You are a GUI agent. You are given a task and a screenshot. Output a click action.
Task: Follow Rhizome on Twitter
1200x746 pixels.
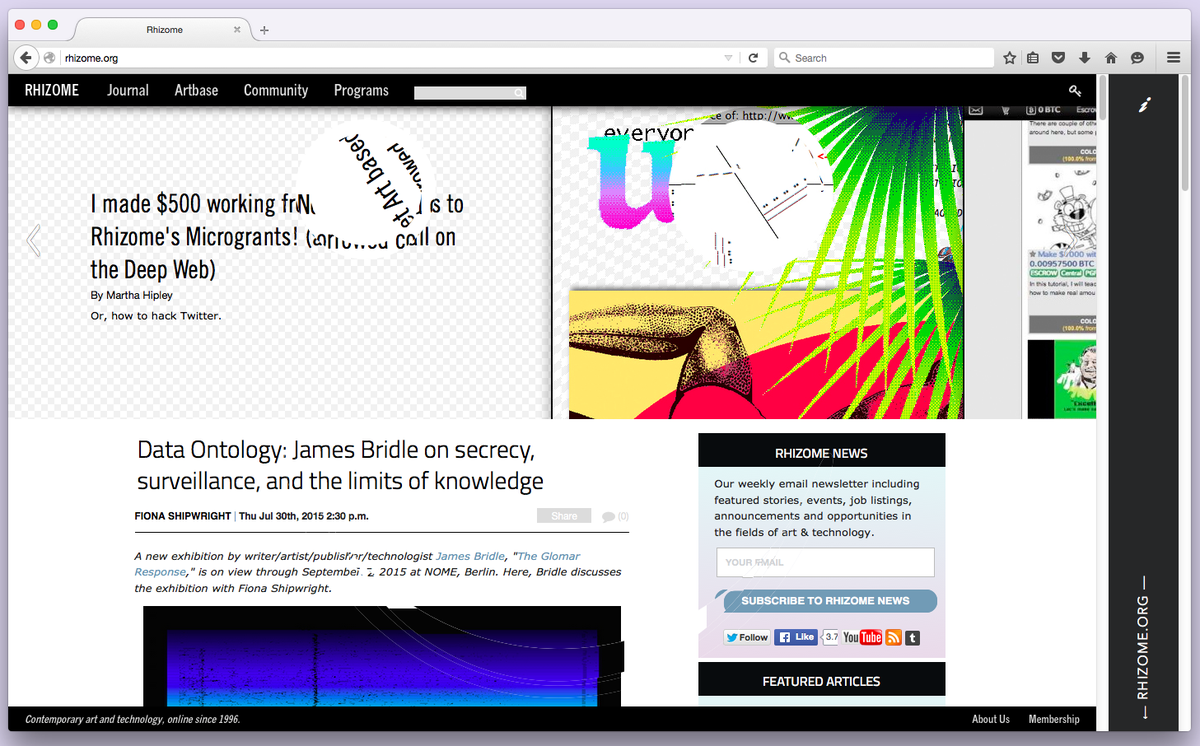tap(747, 637)
